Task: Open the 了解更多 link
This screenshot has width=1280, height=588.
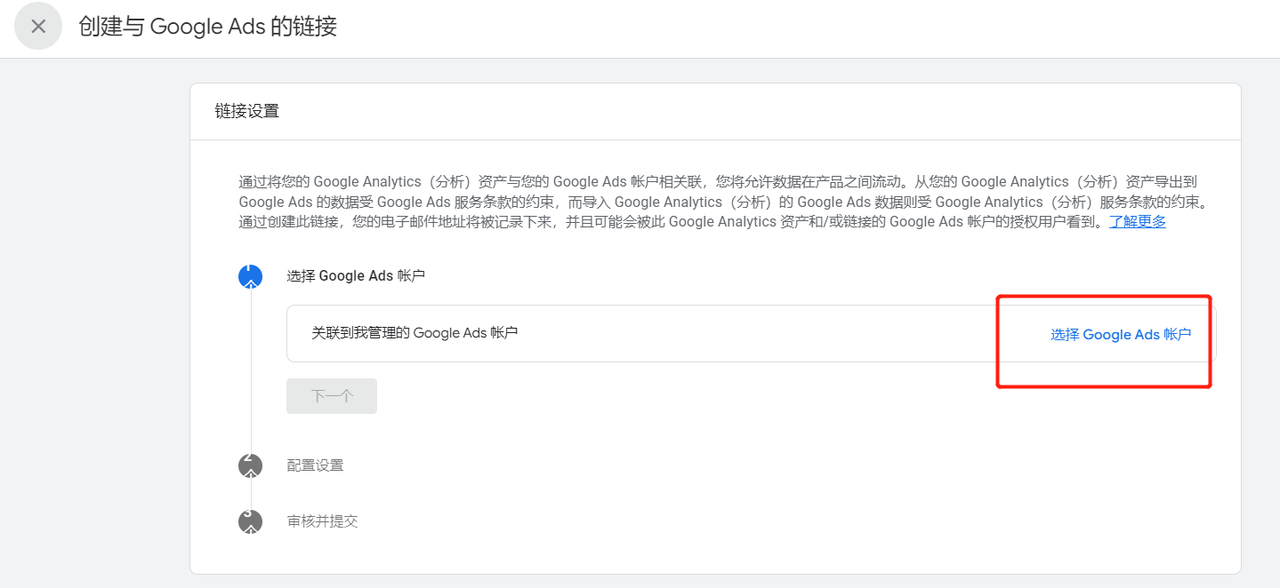Action: pyautogui.click(x=1137, y=222)
